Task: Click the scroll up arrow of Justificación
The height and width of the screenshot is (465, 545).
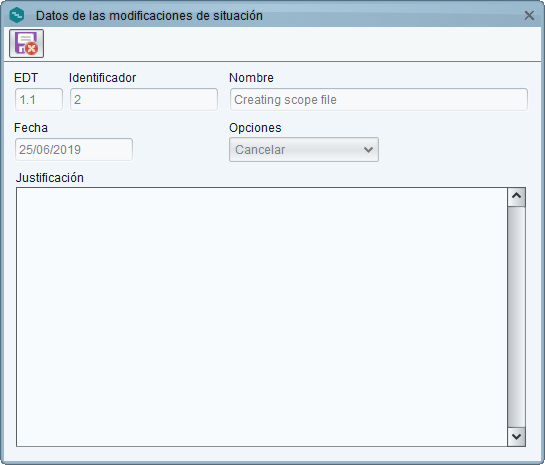Action: click(516, 197)
